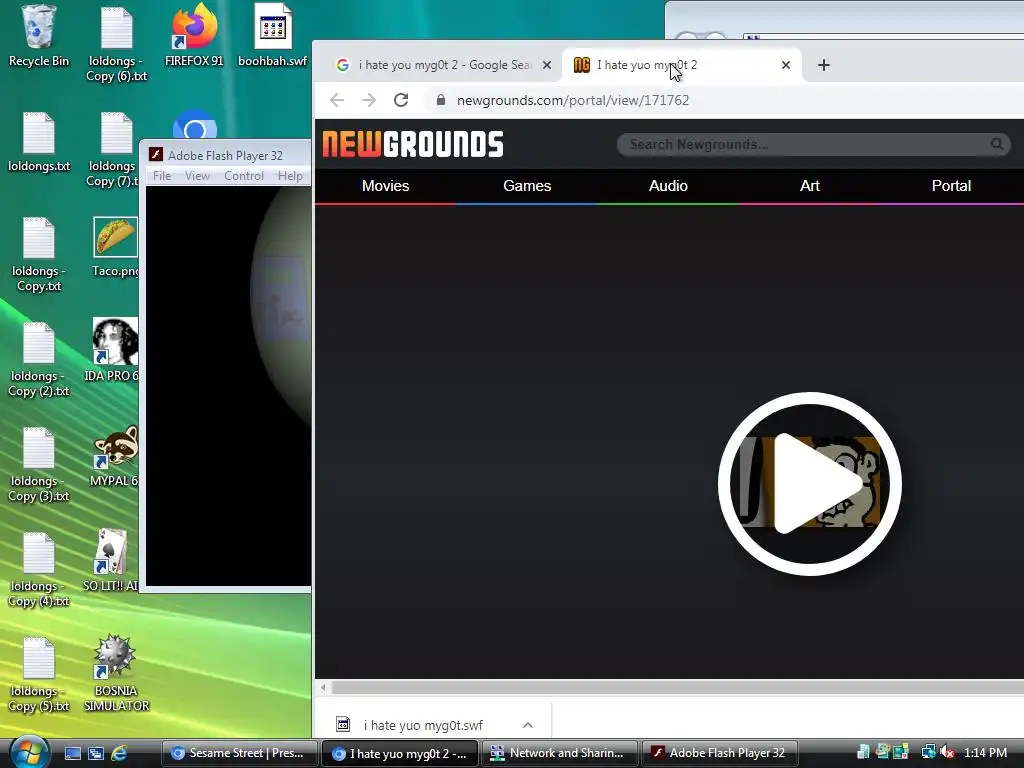
Task: Click the Chrome address bar URL
Action: [x=573, y=100]
